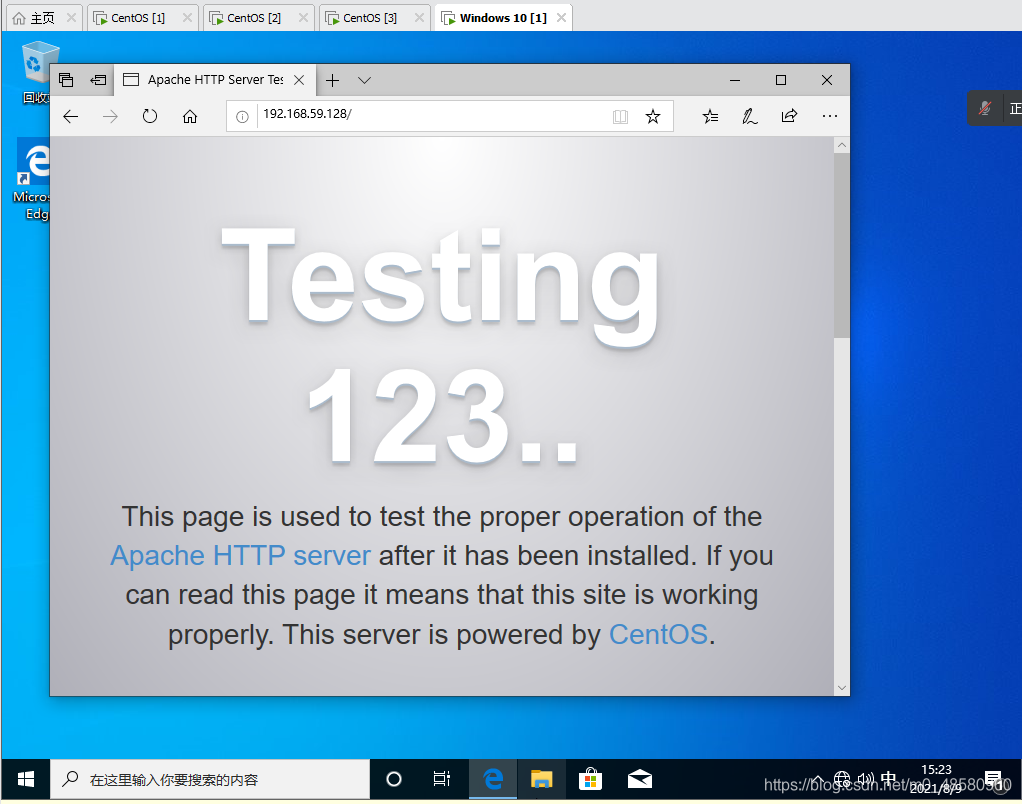Image resolution: width=1022 pixels, height=804 pixels.
Task: Open reading view book icon
Action: pyautogui.click(x=620, y=117)
